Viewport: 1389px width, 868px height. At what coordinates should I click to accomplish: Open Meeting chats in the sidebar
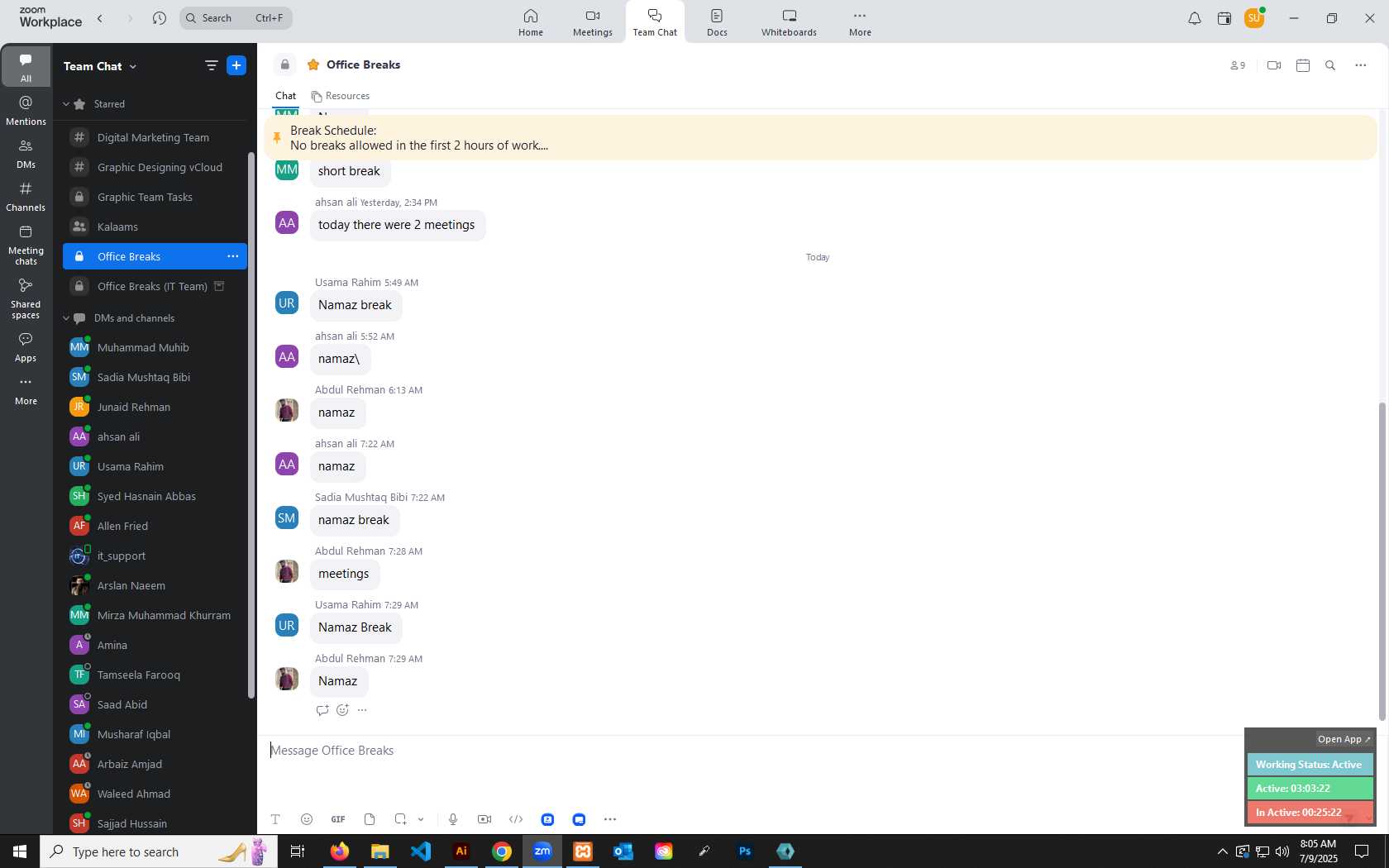point(26,246)
